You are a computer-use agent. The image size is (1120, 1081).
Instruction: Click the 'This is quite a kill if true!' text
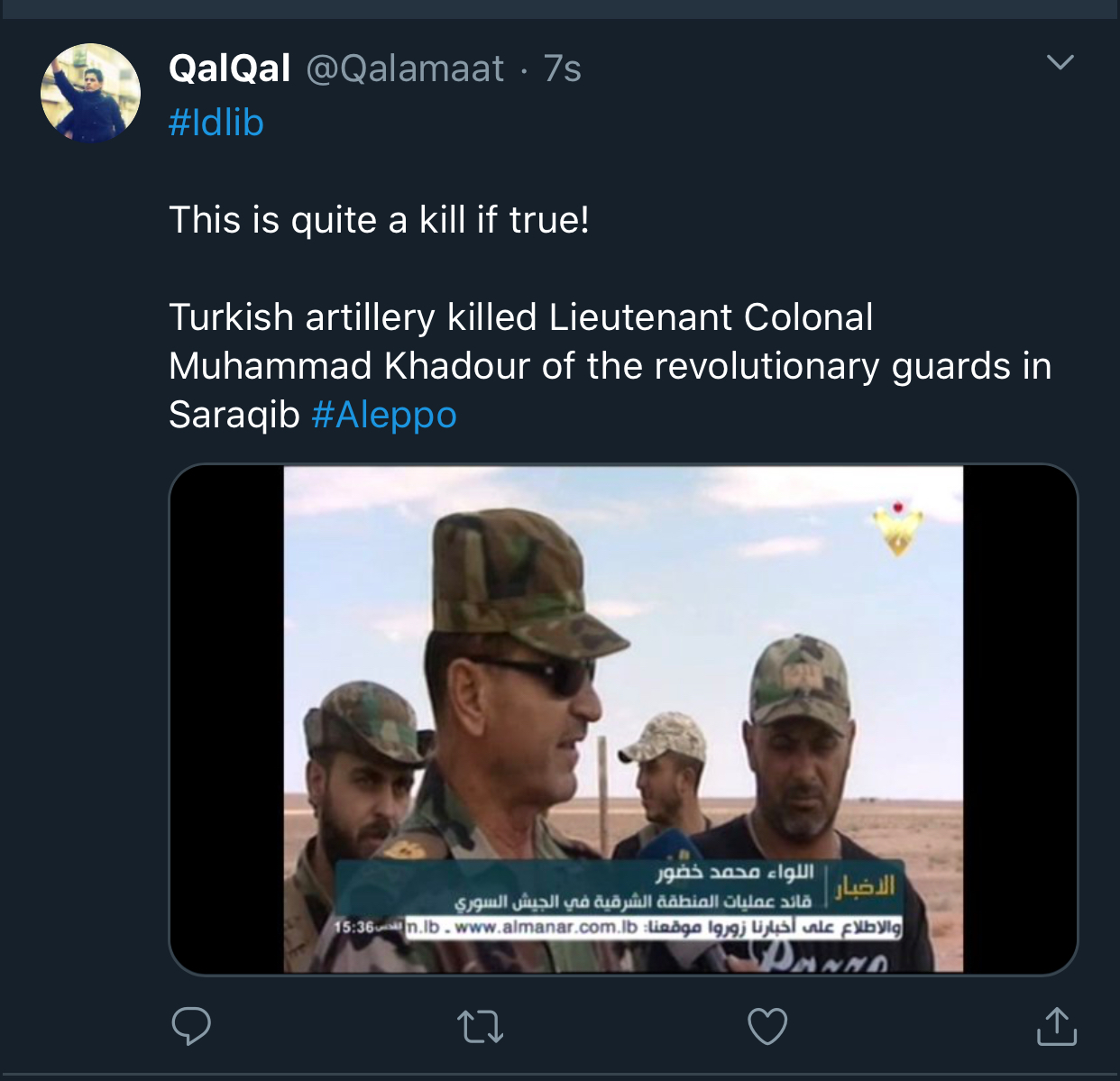point(379,220)
